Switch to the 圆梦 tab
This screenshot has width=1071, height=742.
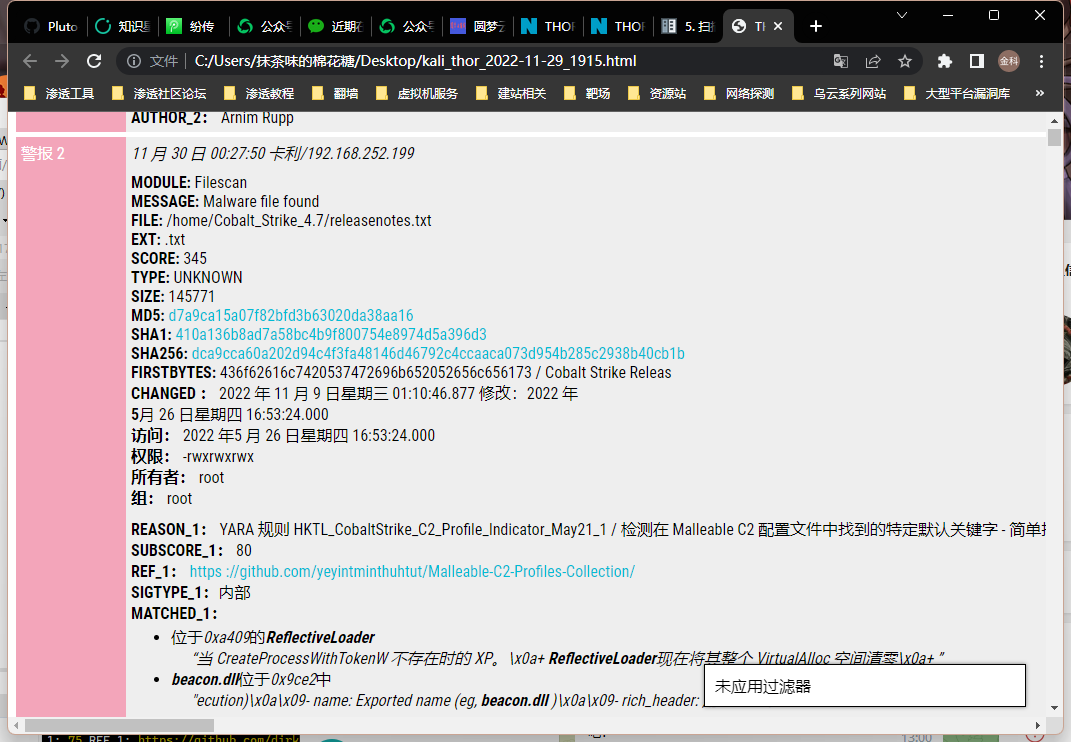[478, 26]
